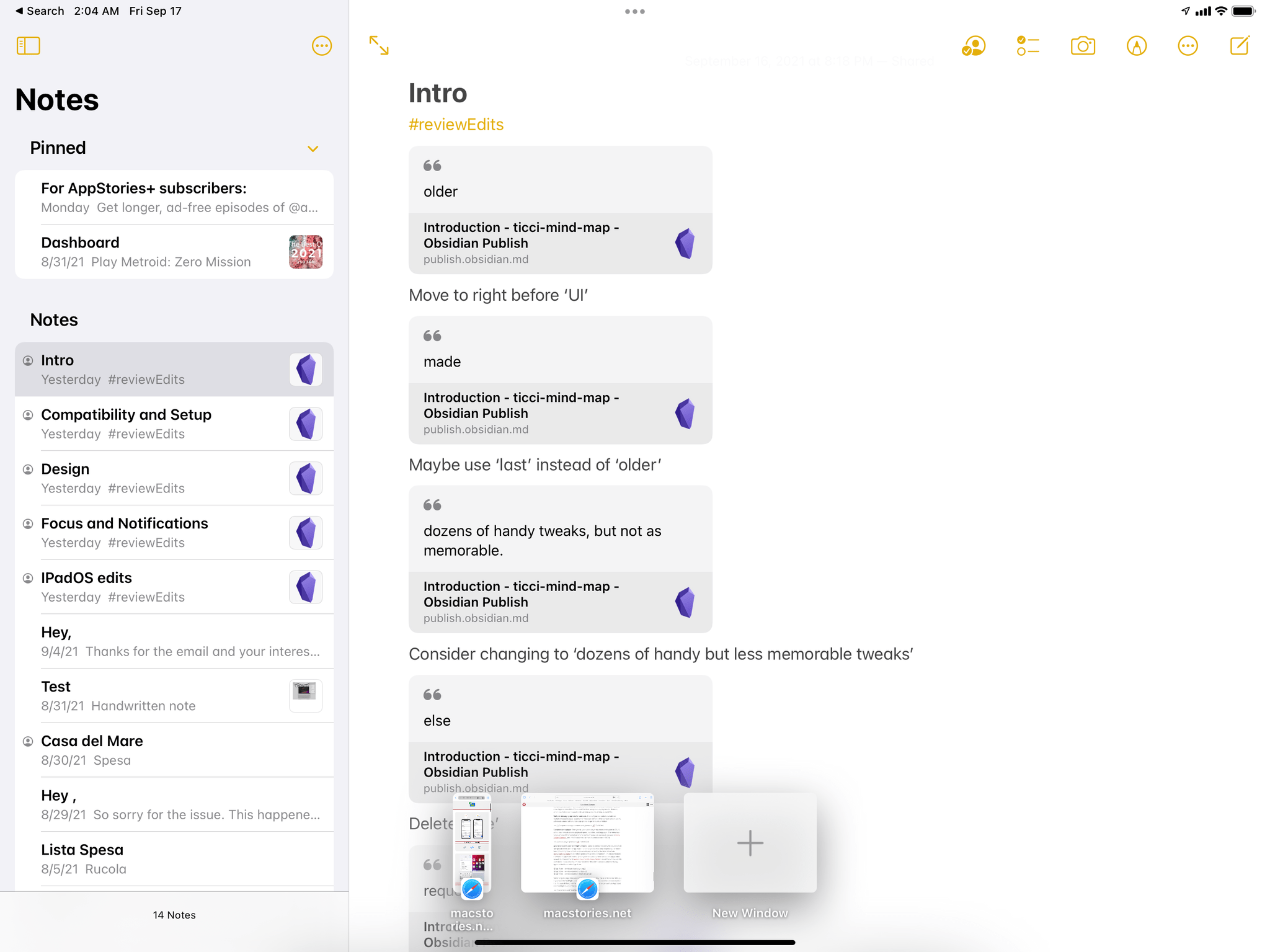Place cursor in 'Consider changing to' comment line
Viewport: 1270px width, 952px height.
(x=661, y=654)
